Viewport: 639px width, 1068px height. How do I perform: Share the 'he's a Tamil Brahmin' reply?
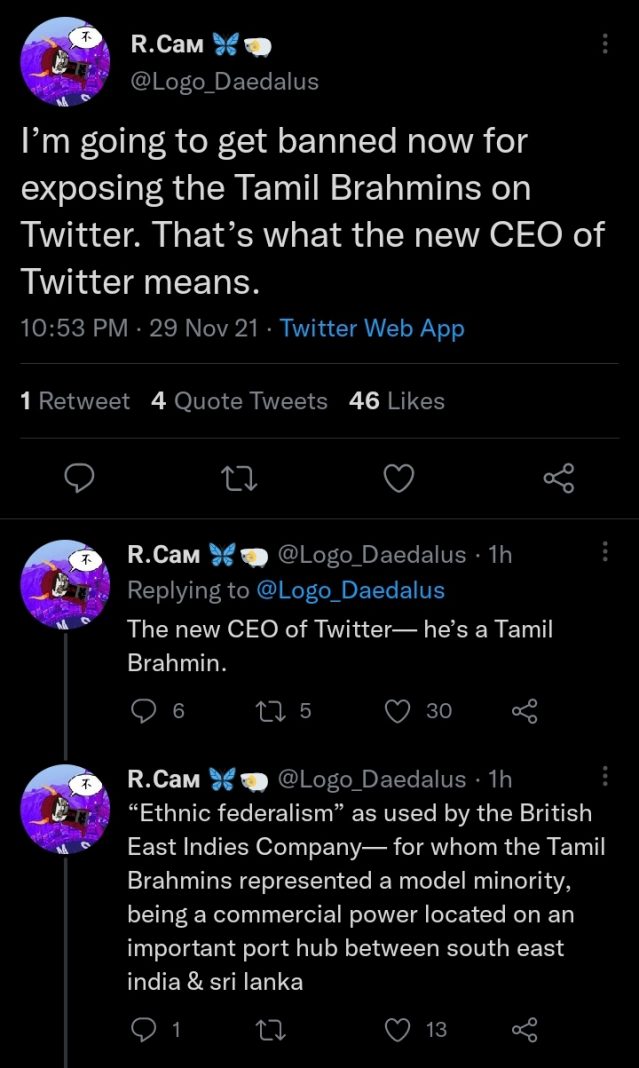click(x=525, y=710)
